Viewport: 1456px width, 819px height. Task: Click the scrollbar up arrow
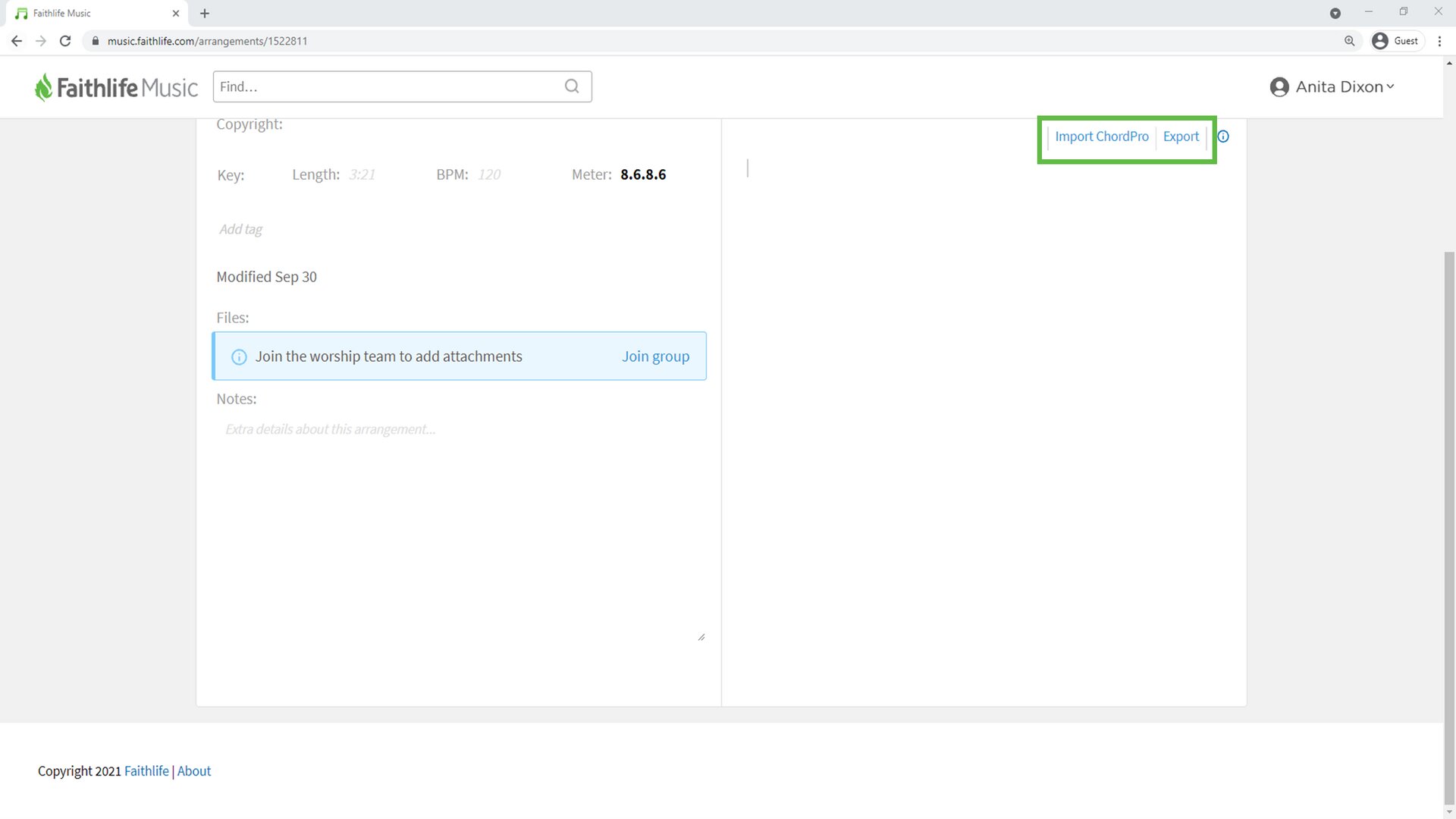click(1450, 63)
